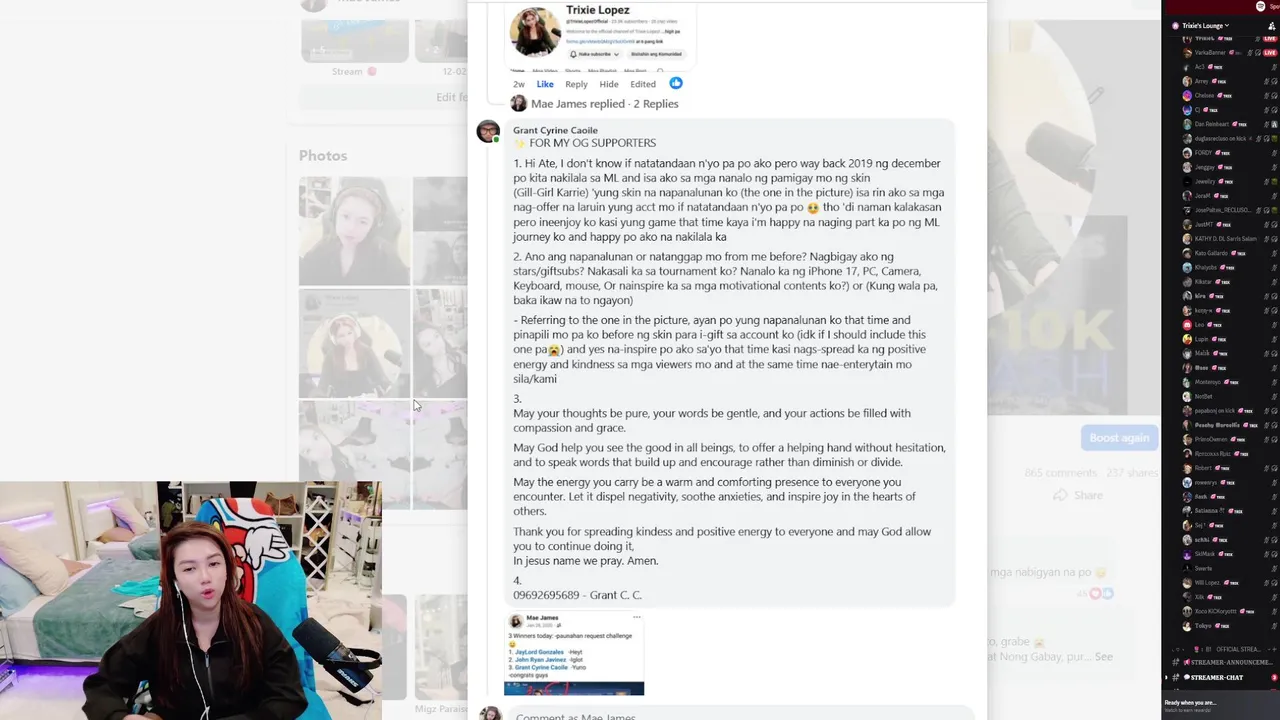Hide the Trixie Lopez comment
The width and height of the screenshot is (1280, 720).
pos(608,84)
